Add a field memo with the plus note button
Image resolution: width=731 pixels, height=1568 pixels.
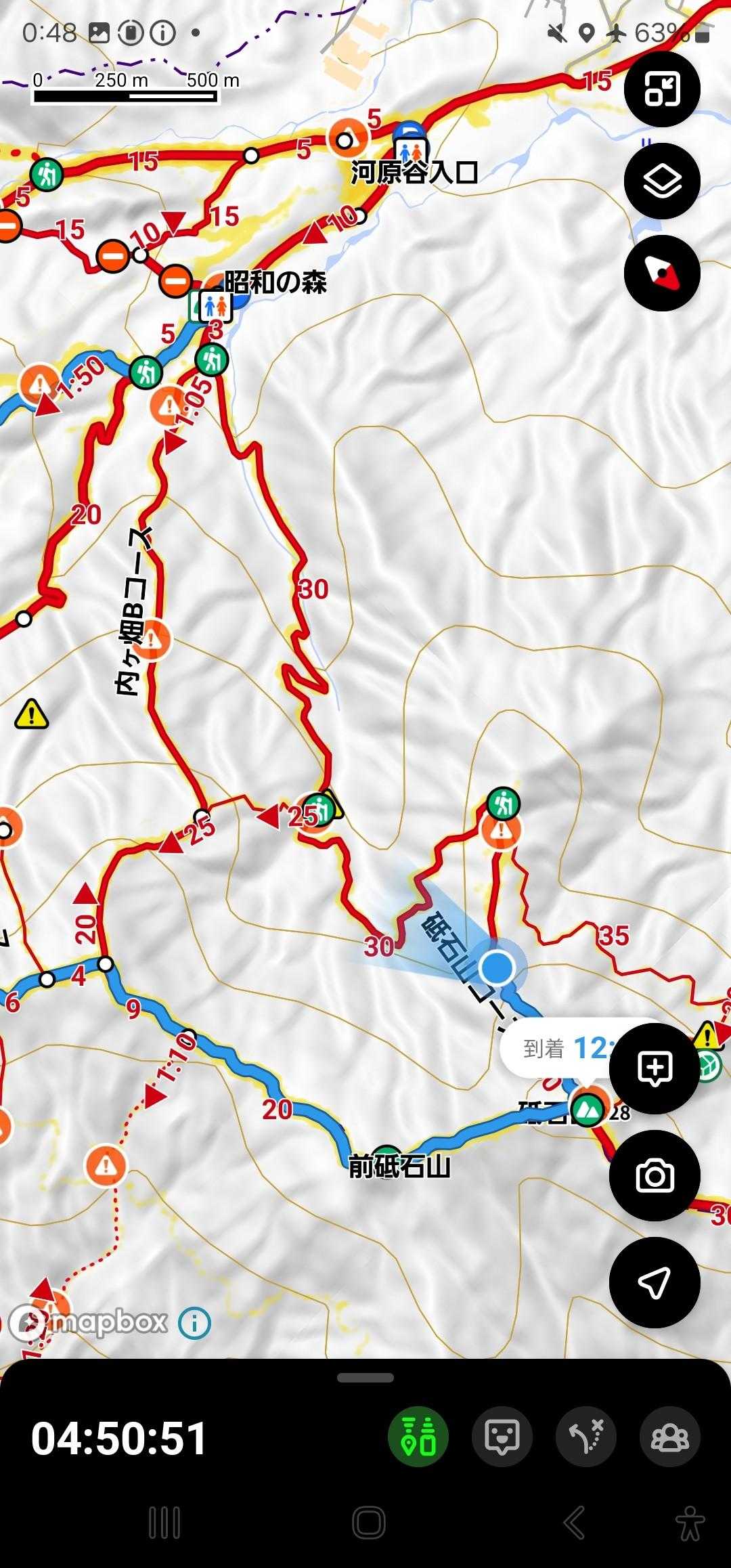(x=654, y=1068)
